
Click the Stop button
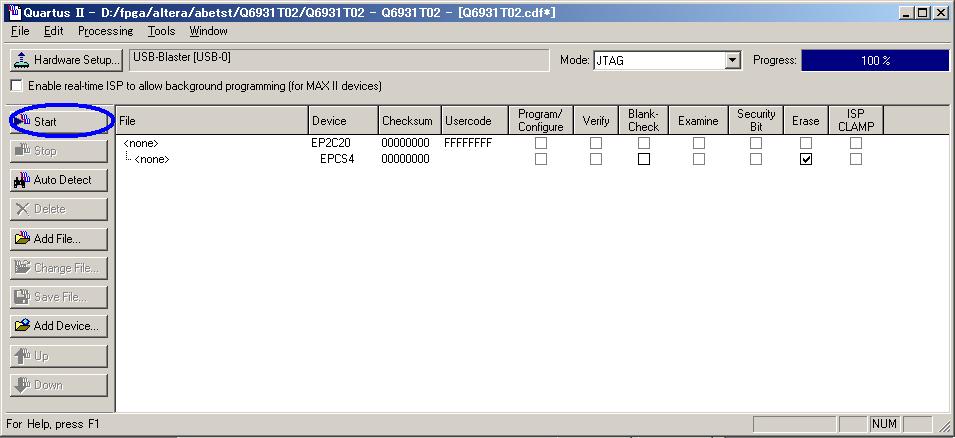(x=58, y=151)
